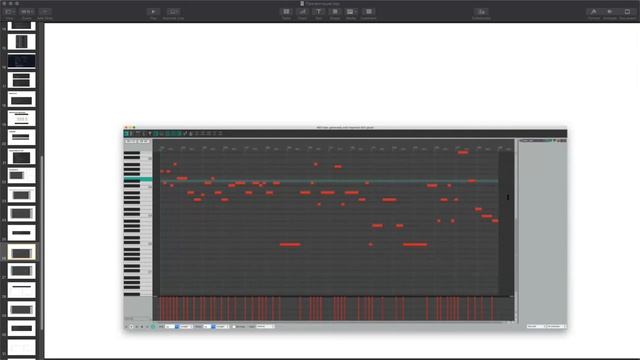The width and height of the screenshot is (640, 360).
Task: Select highlighted slide 26 thumbnail
Action: 21,252
